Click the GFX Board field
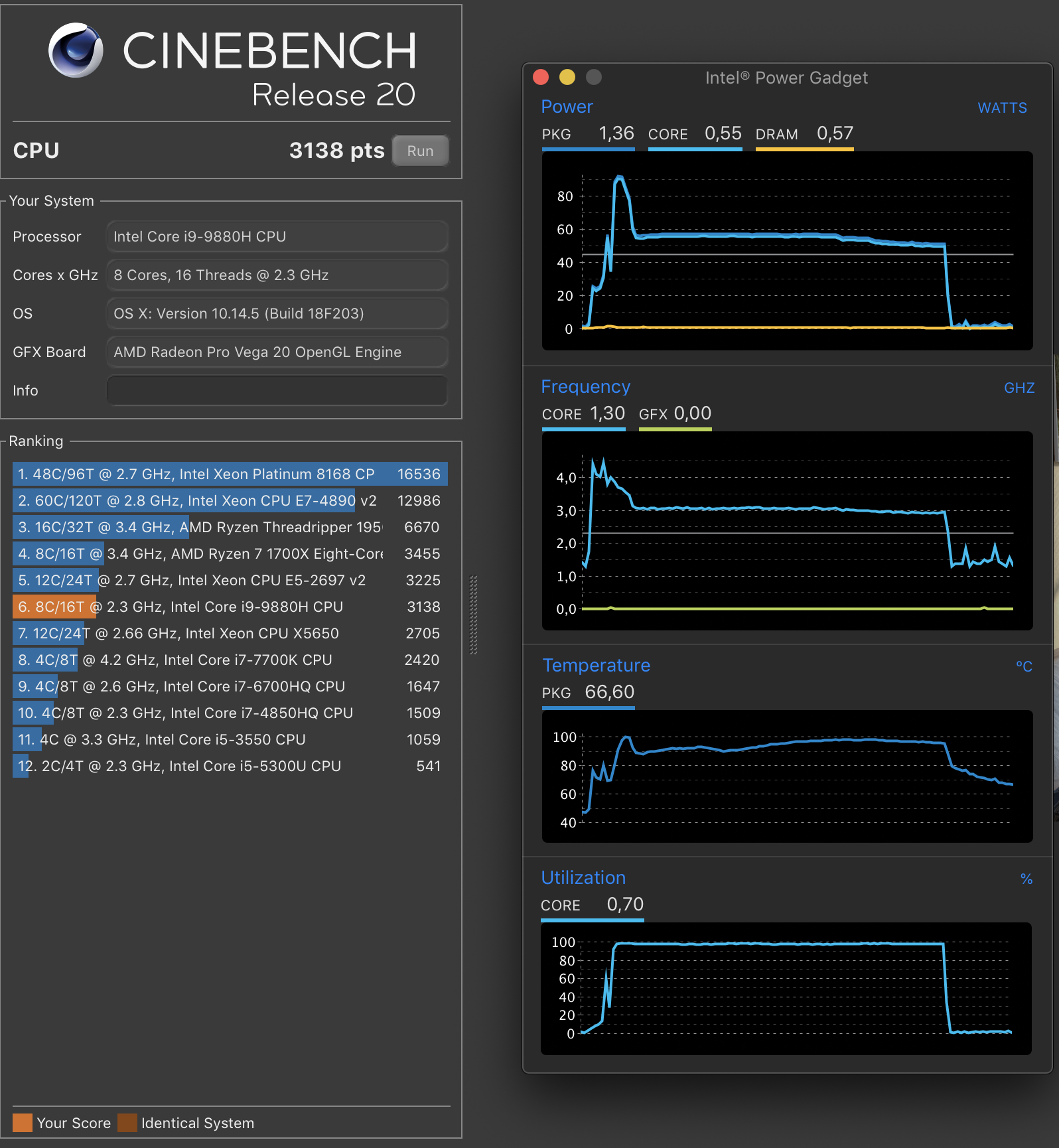Image resolution: width=1059 pixels, height=1148 pixels. coord(277,352)
